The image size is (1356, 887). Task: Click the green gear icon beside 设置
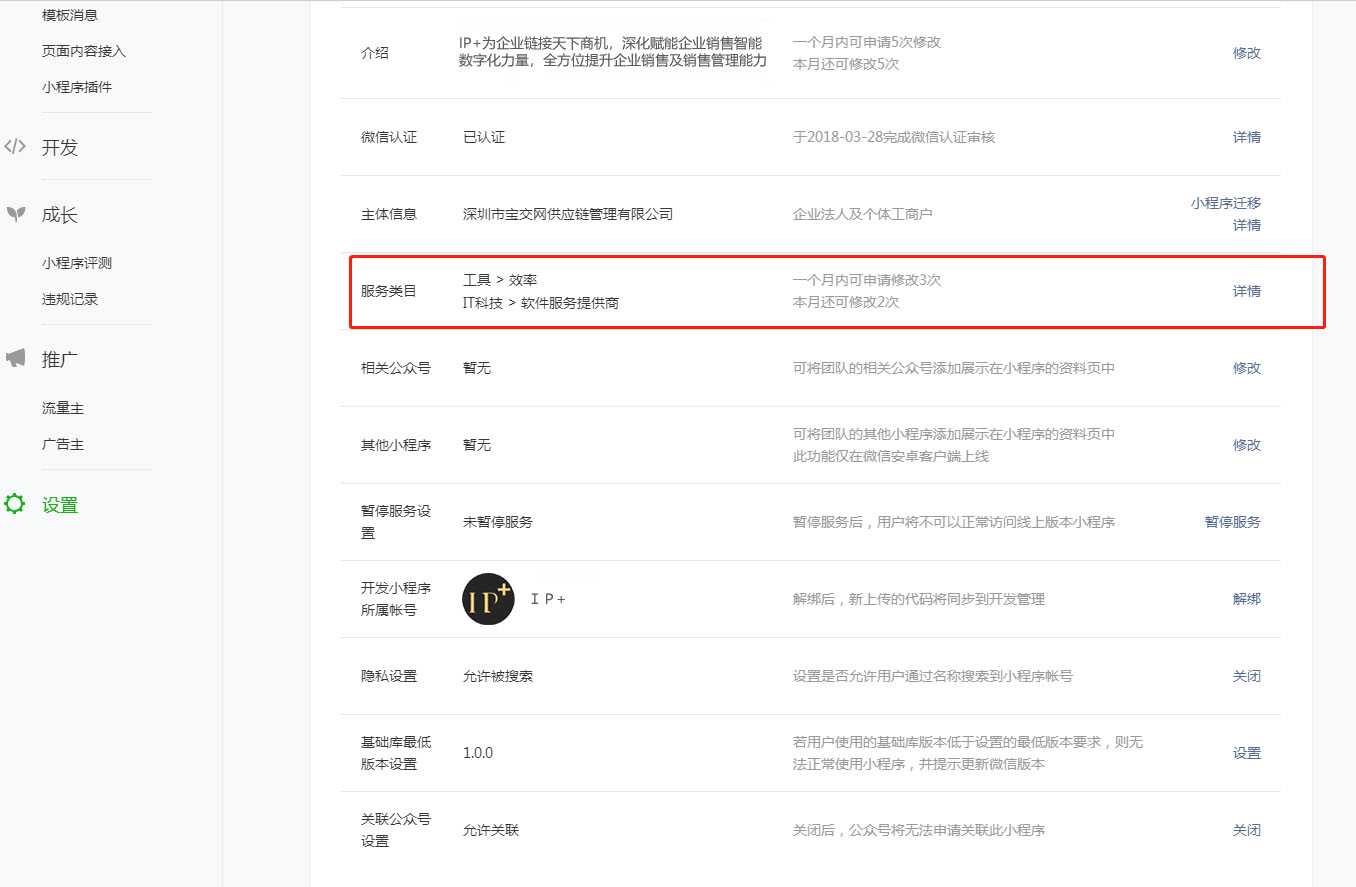coord(15,505)
